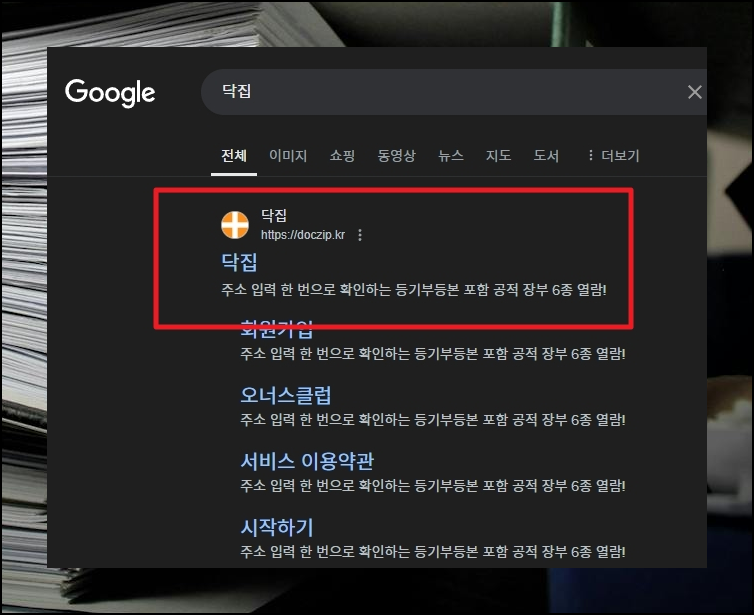Image resolution: width=754 pixels, height=615 pixels.
Task: Select the 전체 tab
Action: tap(234, 156)
